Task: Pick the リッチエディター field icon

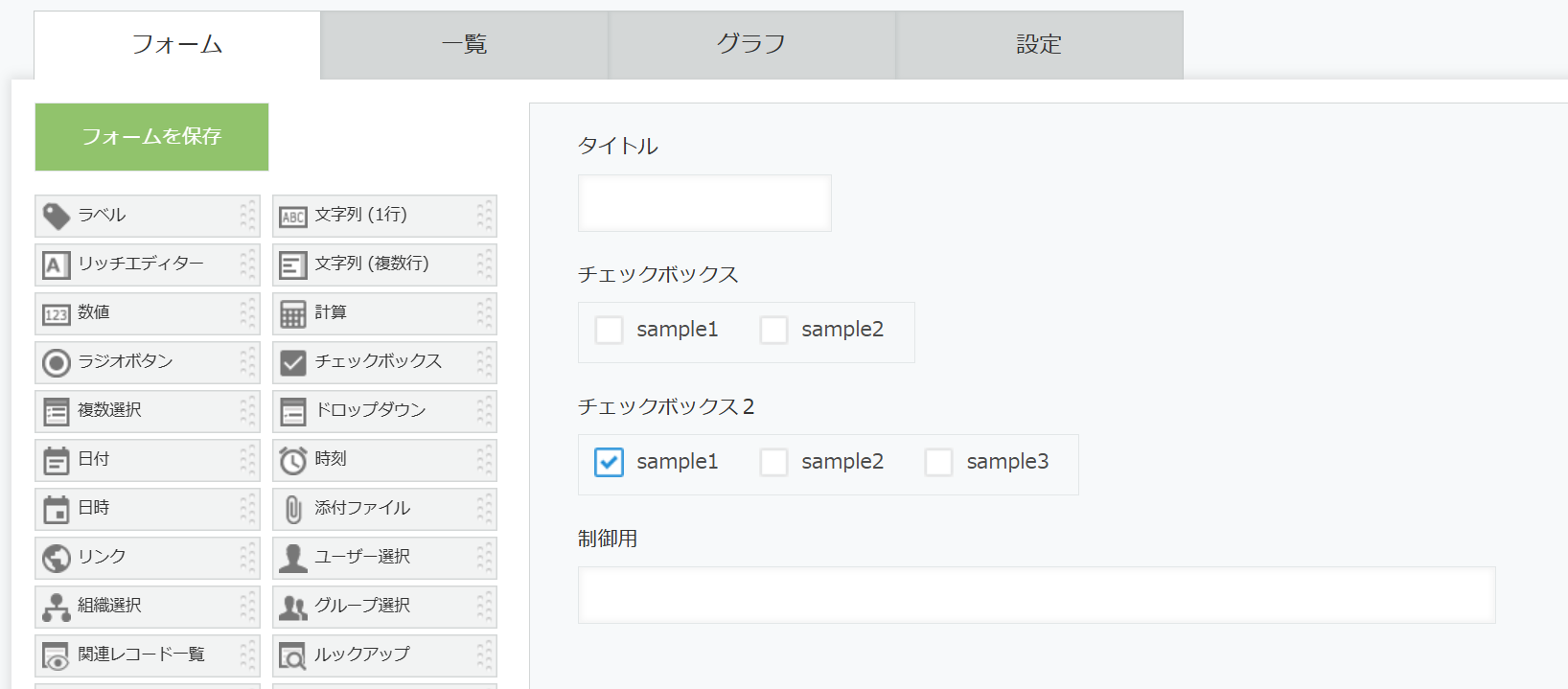Action: click(57, 265)
